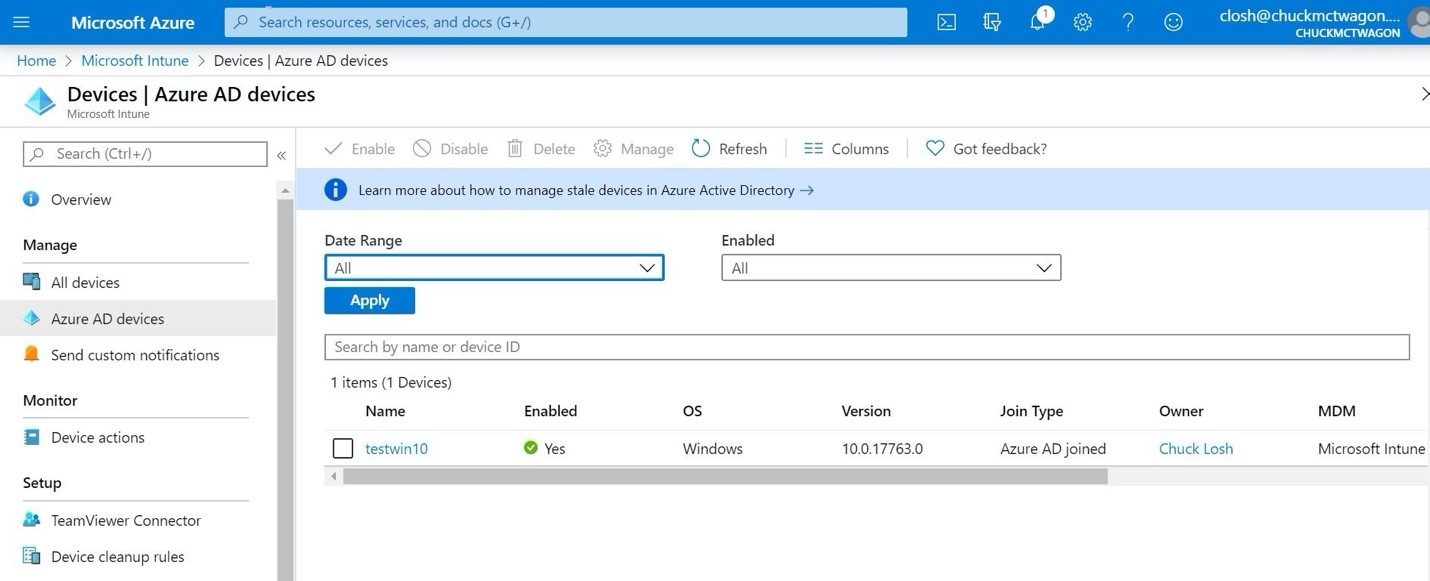Image resolution: width=1430 pixels, height=581 pixels.
Task: Go to Microsoft Intune breadcrumb
Action: [135, 61]
